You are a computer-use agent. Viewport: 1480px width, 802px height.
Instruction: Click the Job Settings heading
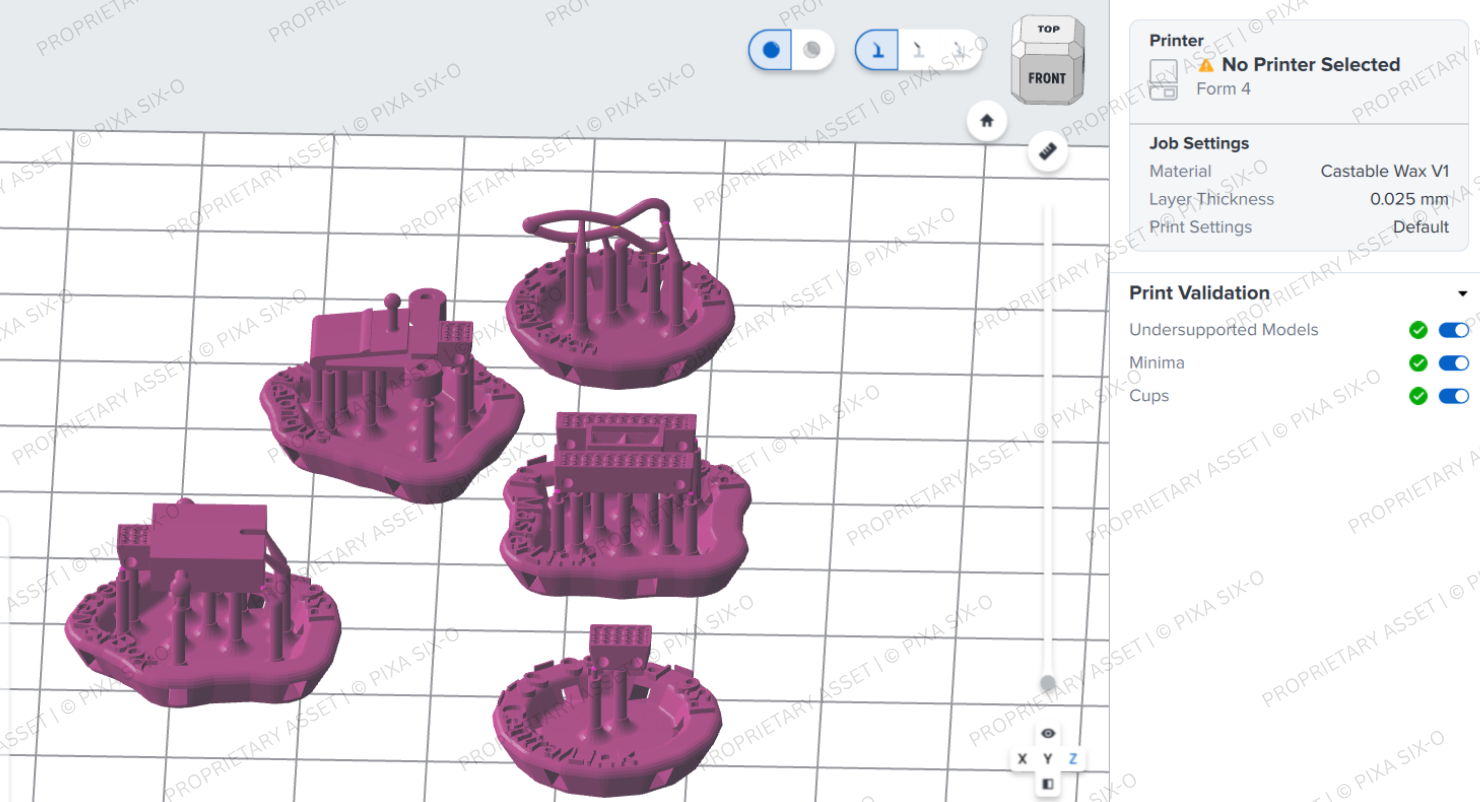tap(1199, 143)
